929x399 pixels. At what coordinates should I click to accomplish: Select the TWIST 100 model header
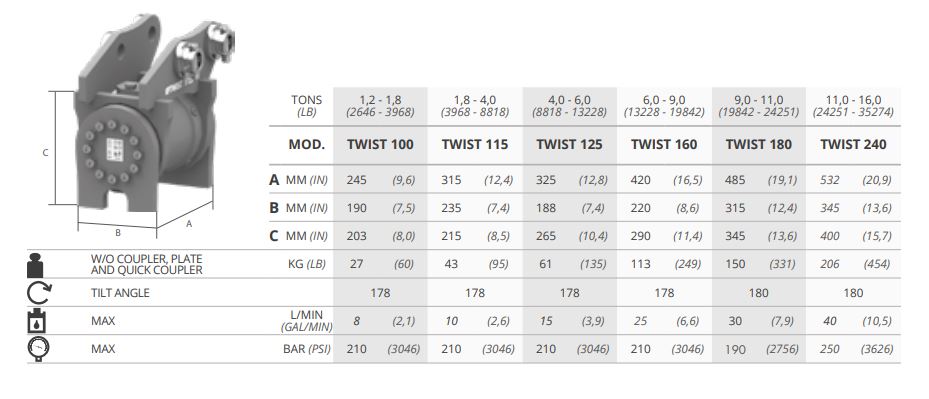click(380, 145)
